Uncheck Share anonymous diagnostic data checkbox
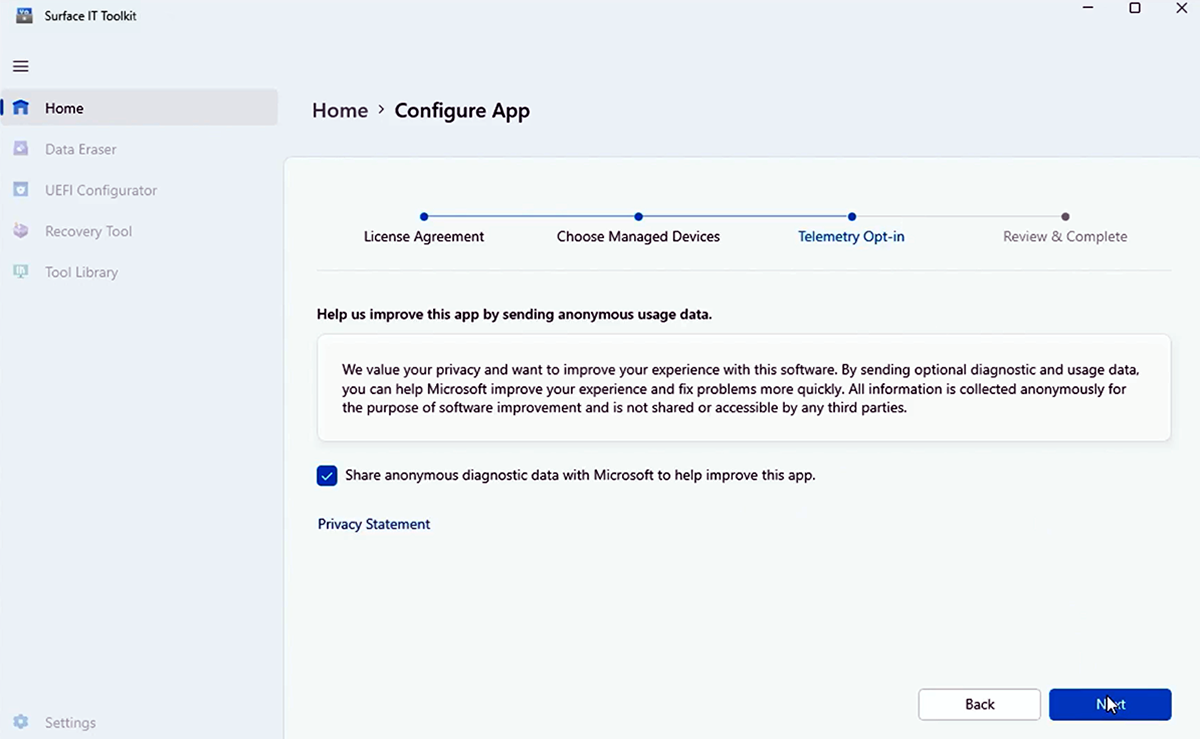The height and width of the screenshot is (739, 1200). [327, 476]
